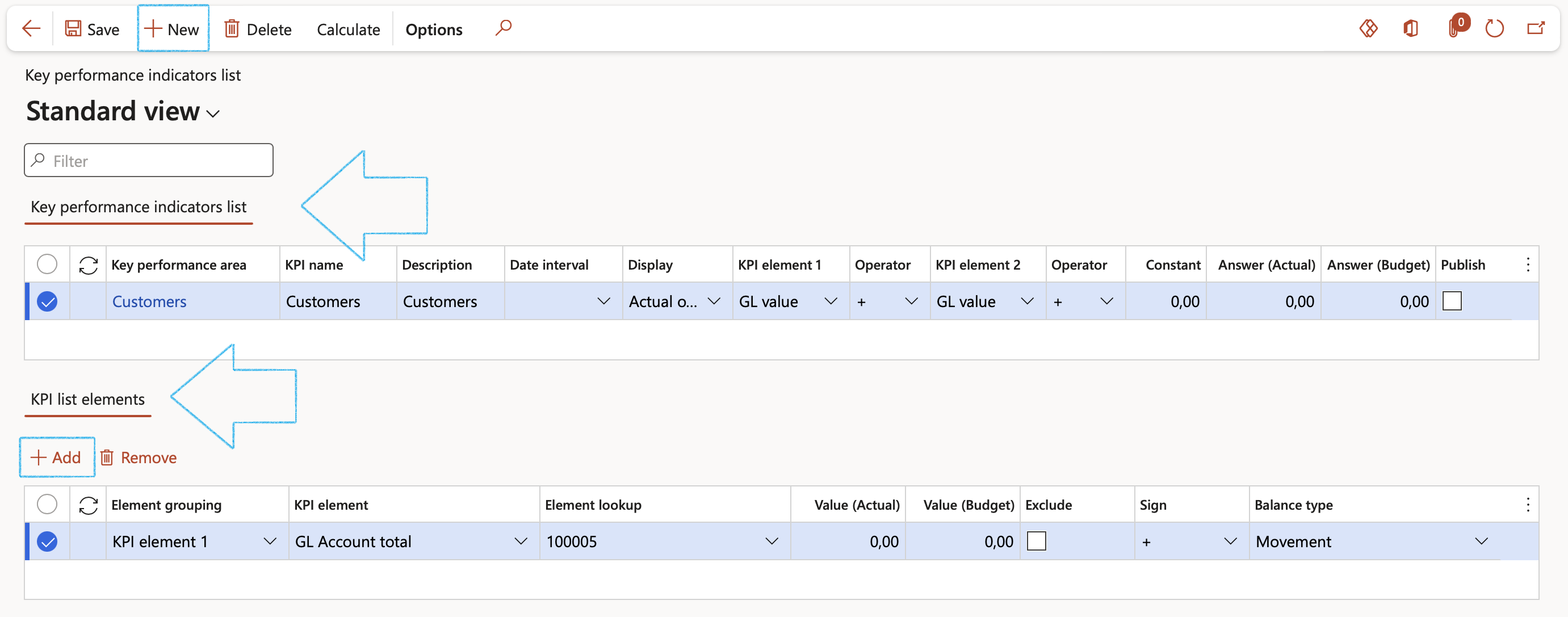Screen dimensions: 1568x617
Task: Open the diamond-shaped personalization icon
Action: 1368,28
